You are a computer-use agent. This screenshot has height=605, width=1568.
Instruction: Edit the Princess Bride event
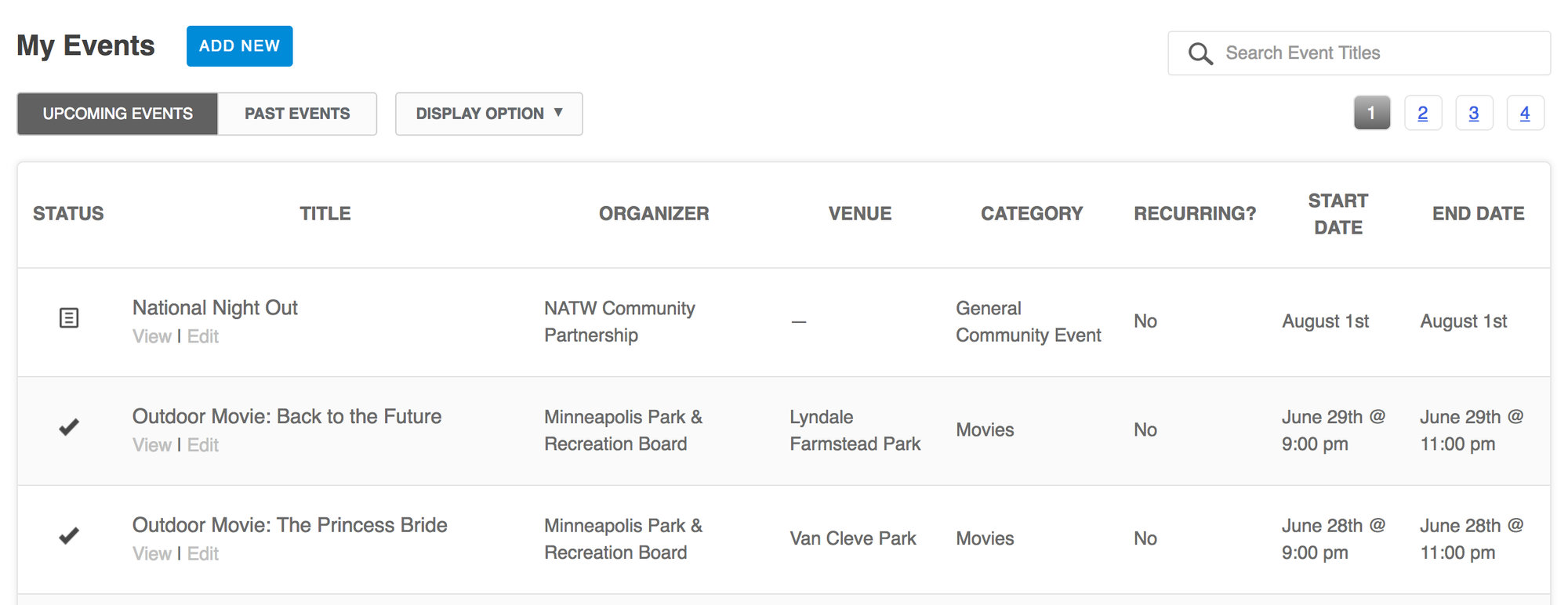tap(203, 553)
